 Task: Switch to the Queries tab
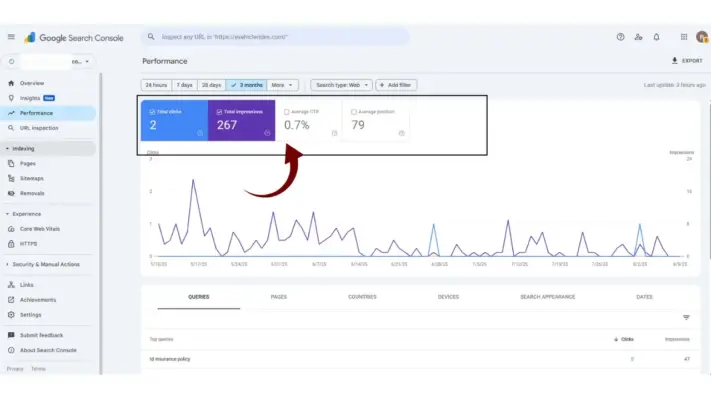(199, 297)
